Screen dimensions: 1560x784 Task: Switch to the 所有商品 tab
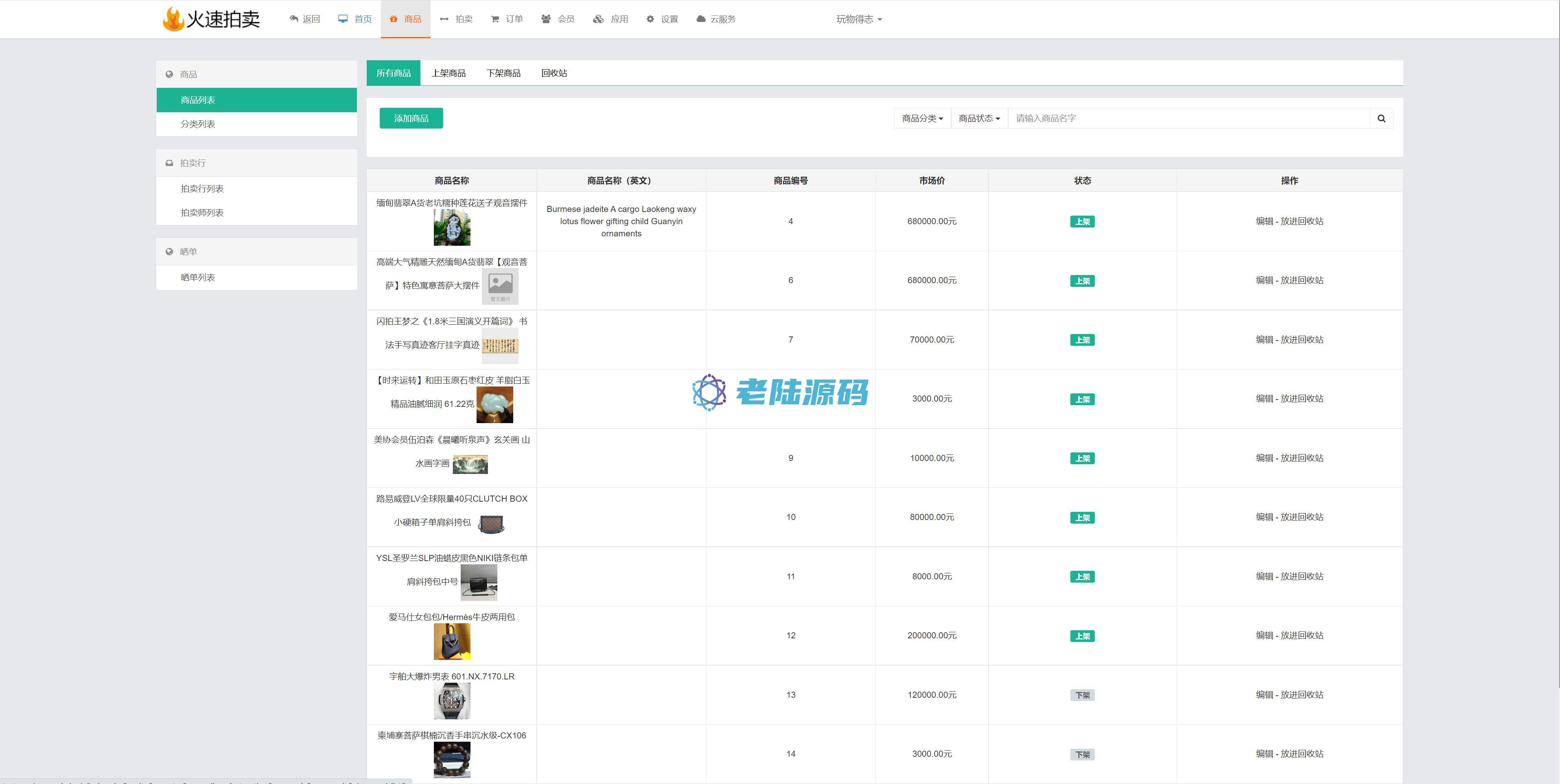(394, 73)
